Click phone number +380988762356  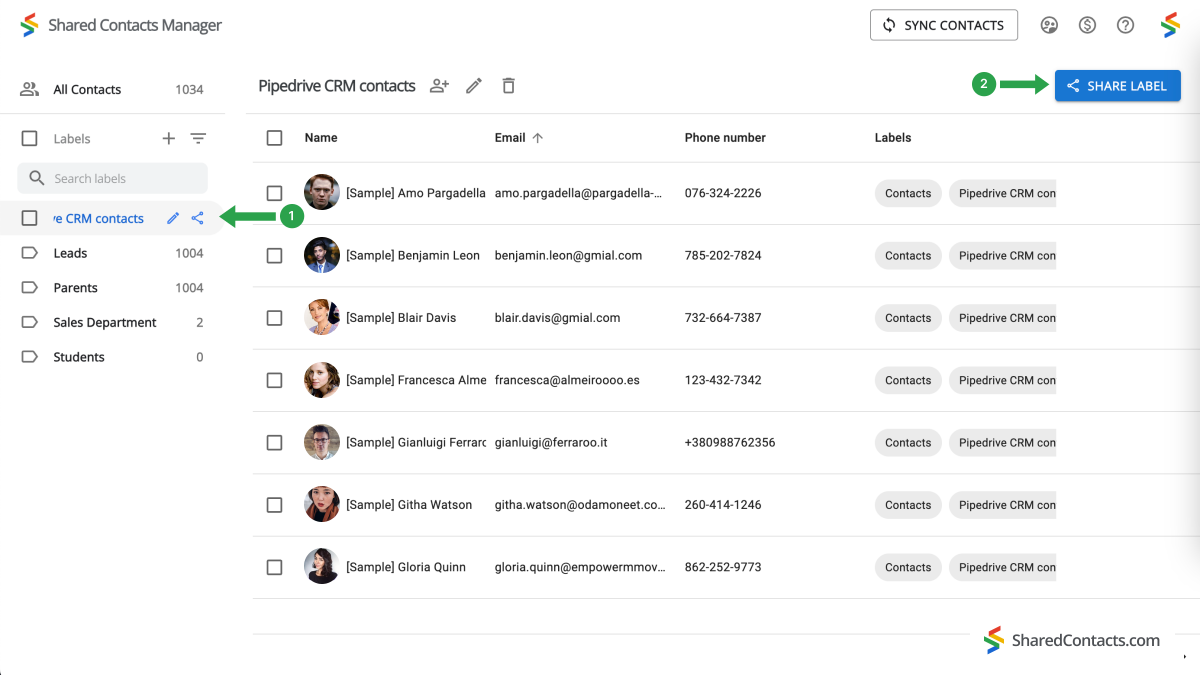coord(730,442)
